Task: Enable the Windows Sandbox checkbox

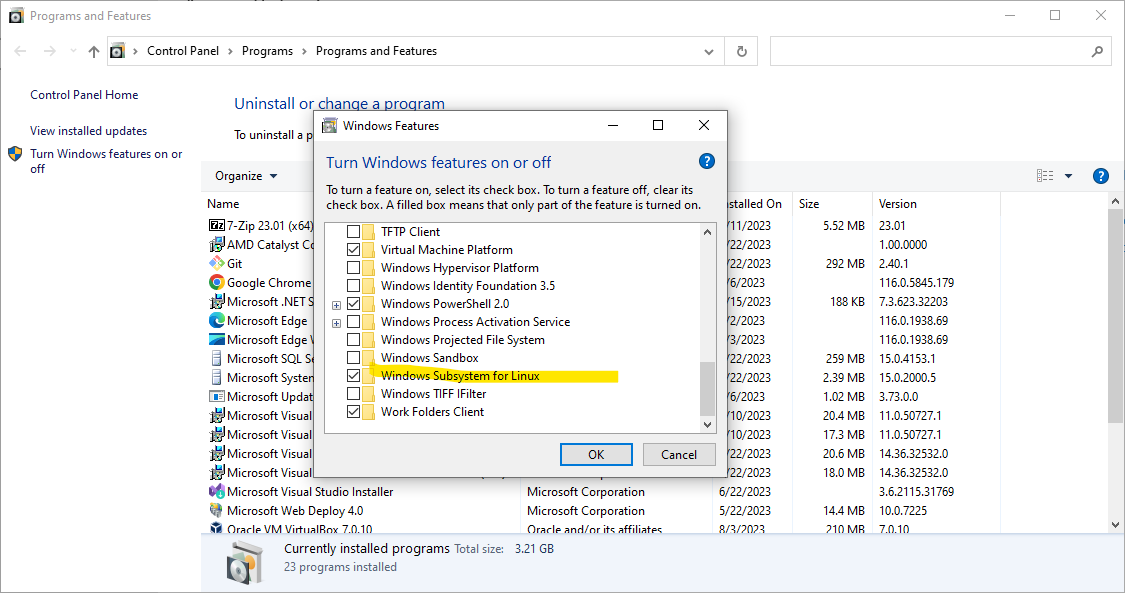Action: pyautogui.click(x=354, y=357)
